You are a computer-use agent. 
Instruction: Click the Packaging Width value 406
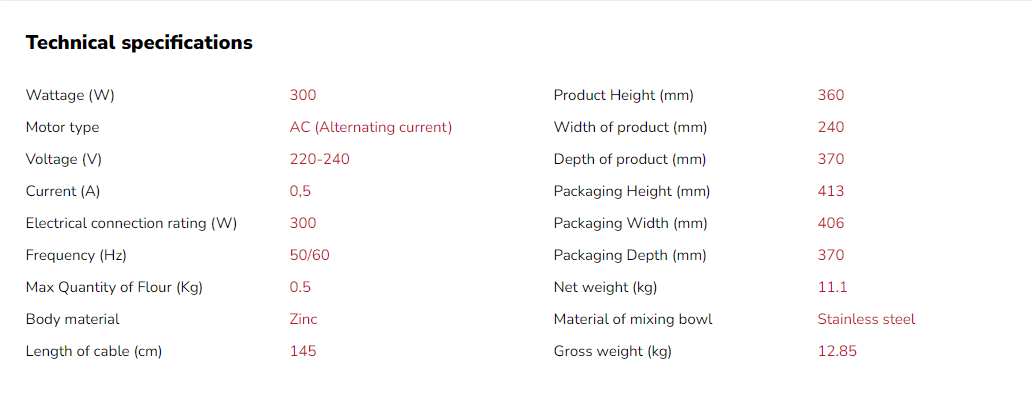coord(831,223)
